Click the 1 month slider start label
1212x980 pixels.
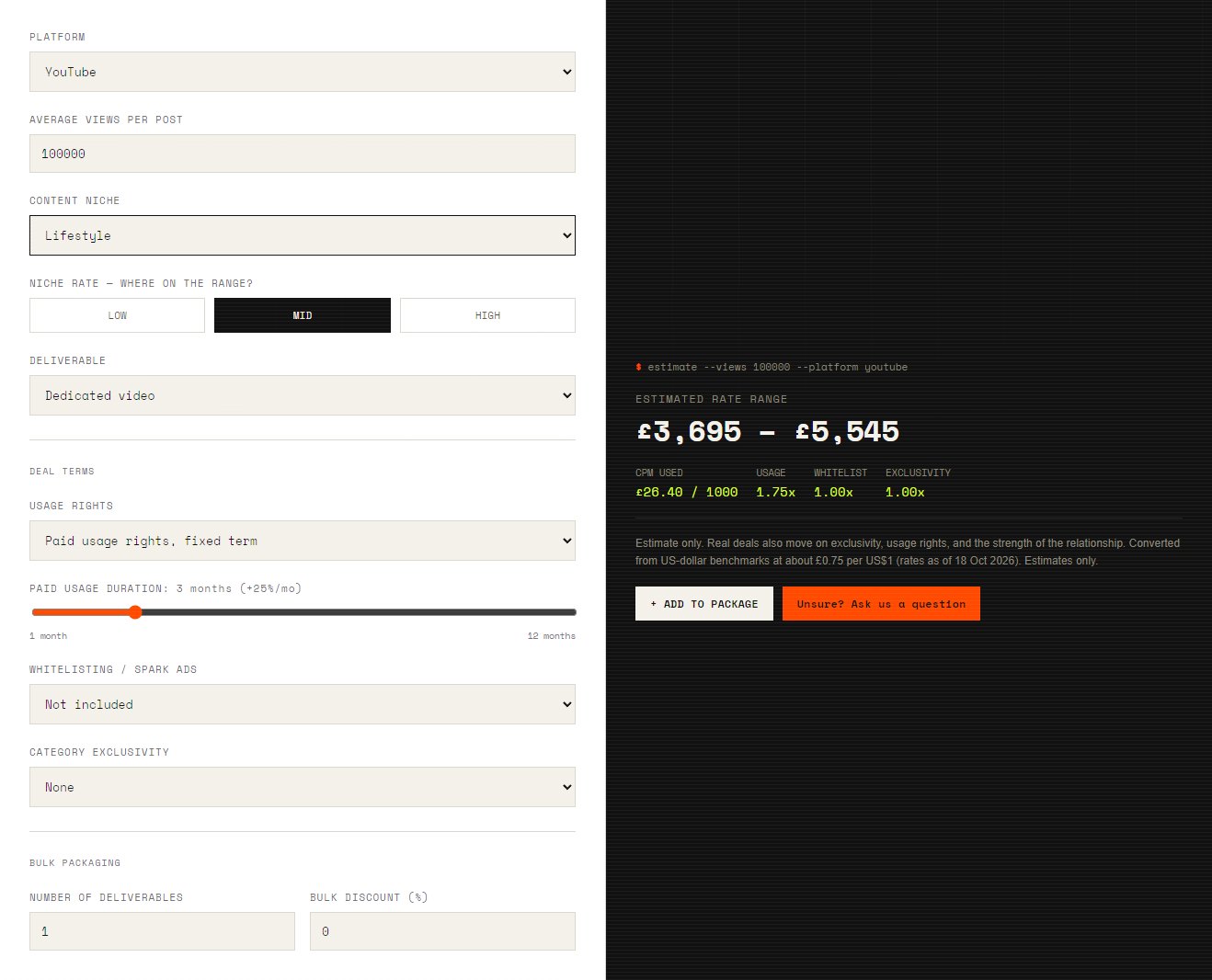48,636
